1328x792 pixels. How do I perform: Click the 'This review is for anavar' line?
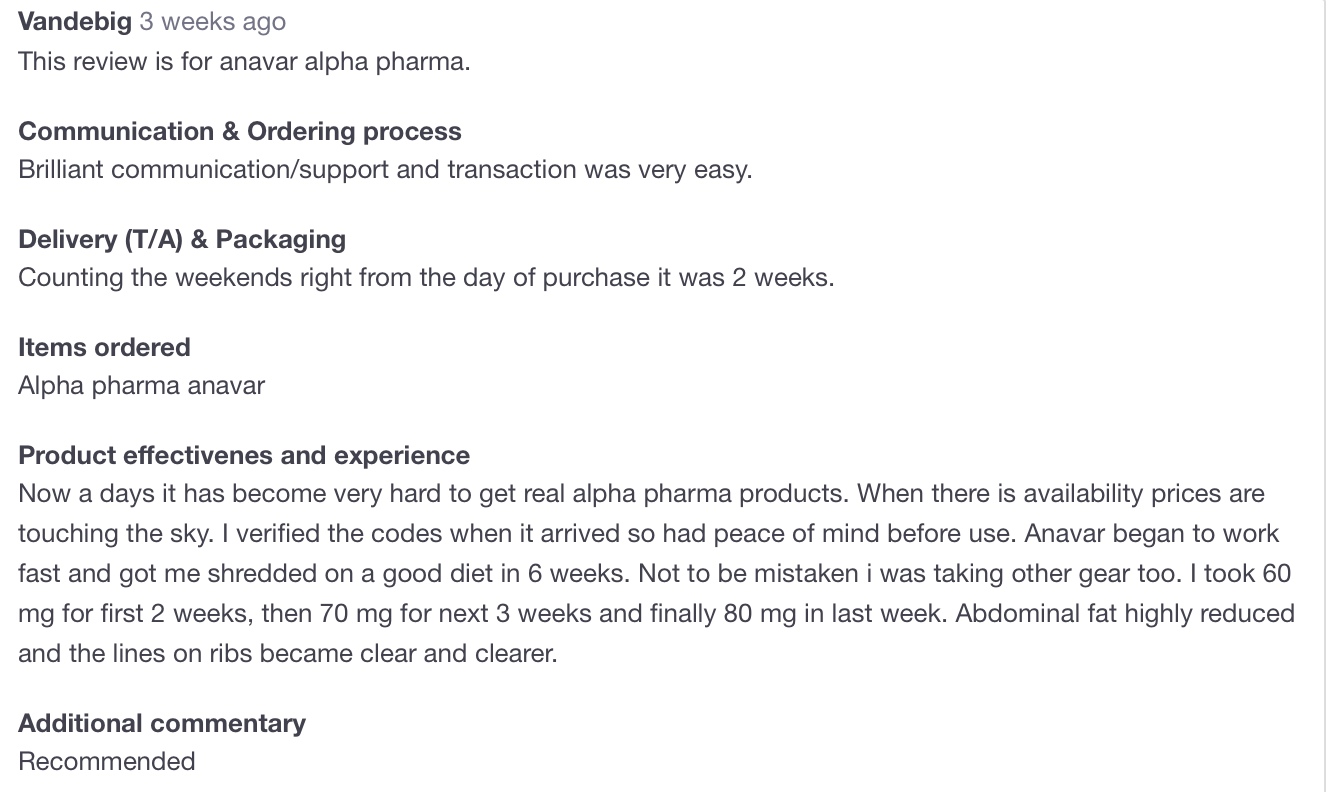[x=244, y=62]
